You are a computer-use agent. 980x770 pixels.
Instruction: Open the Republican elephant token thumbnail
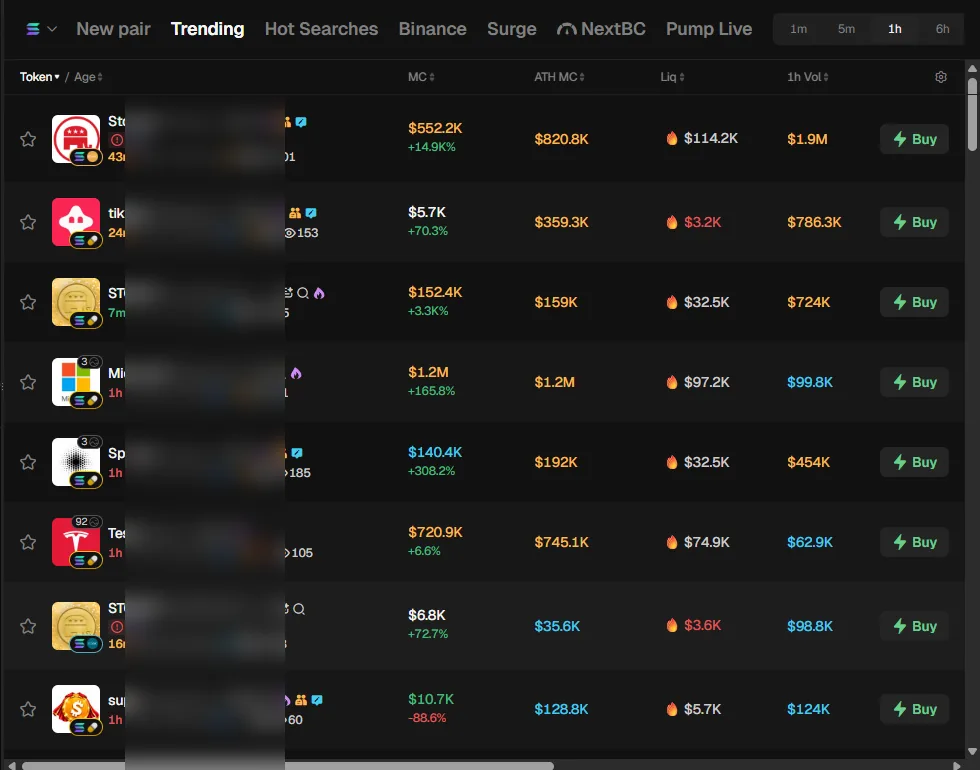[76, 139]
